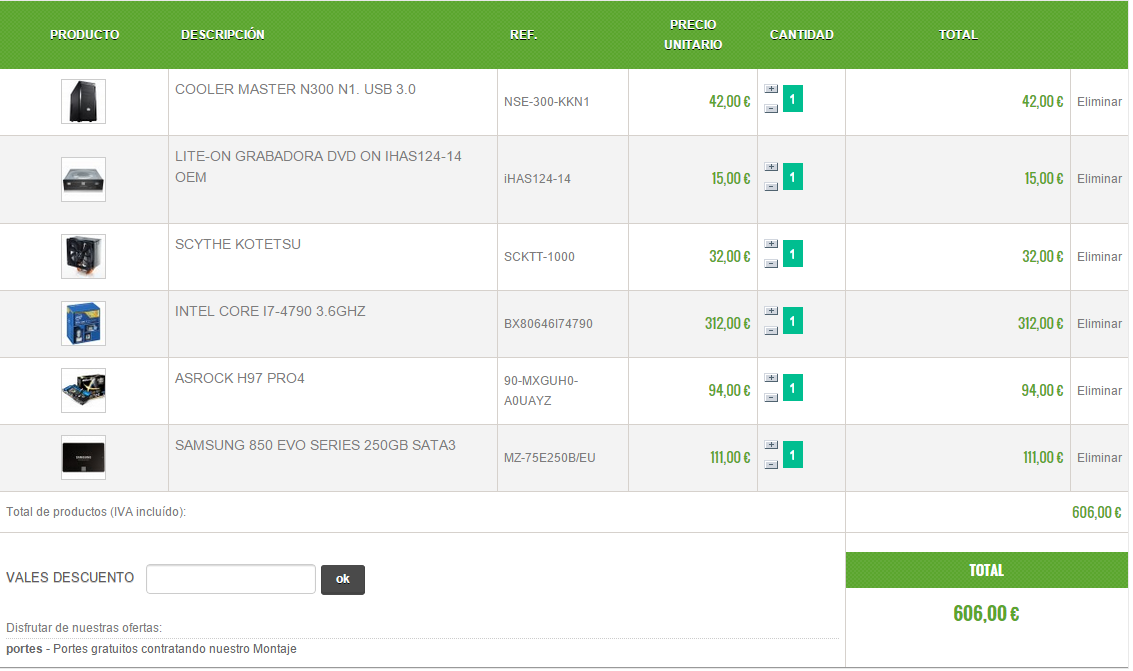Remove Cooler Master N300 with Eliminar
This screenshot has height=671, width=1133.
(1099, 102)
